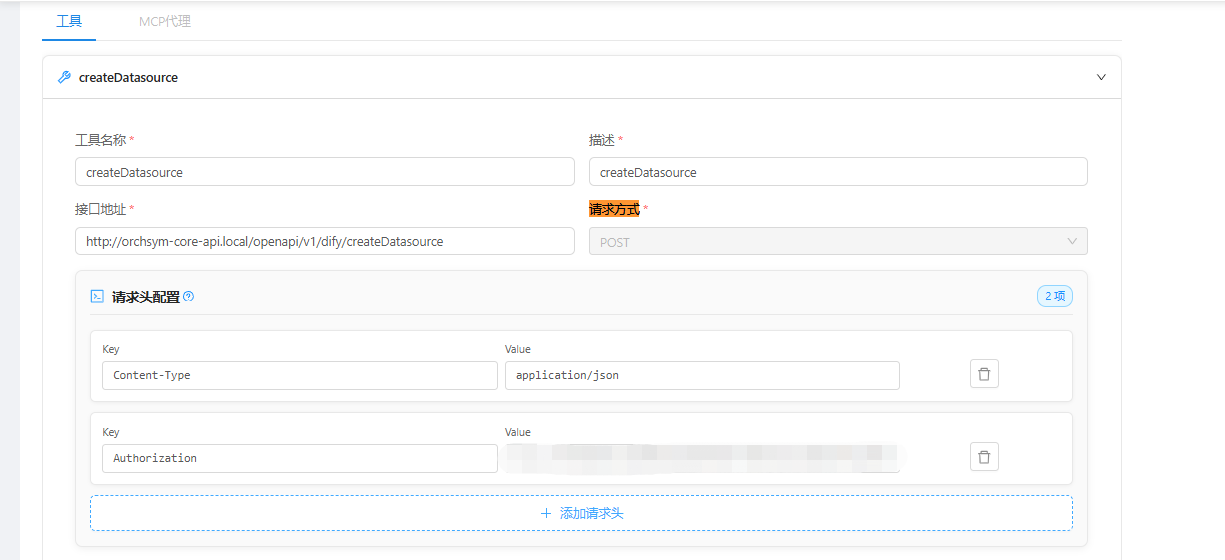The width and height of the screenshot is (1225, 560).
Task: Click the createDatasource panel header title
Action: pyautogui.click(x=128, y=77)
